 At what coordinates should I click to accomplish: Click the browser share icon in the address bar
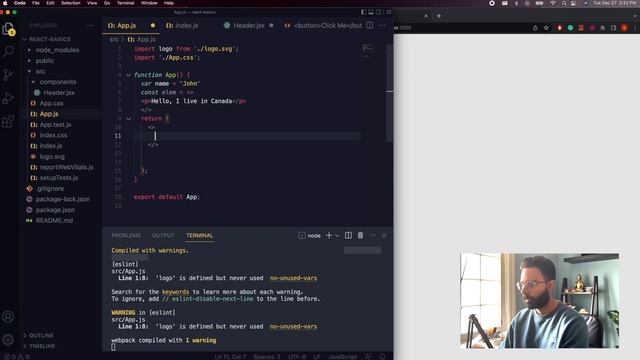click(535, 28)
